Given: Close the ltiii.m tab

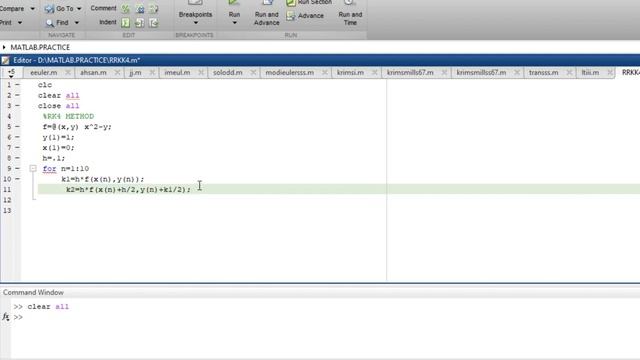Looking at the screenshot, I should click(x=610, y=73).
